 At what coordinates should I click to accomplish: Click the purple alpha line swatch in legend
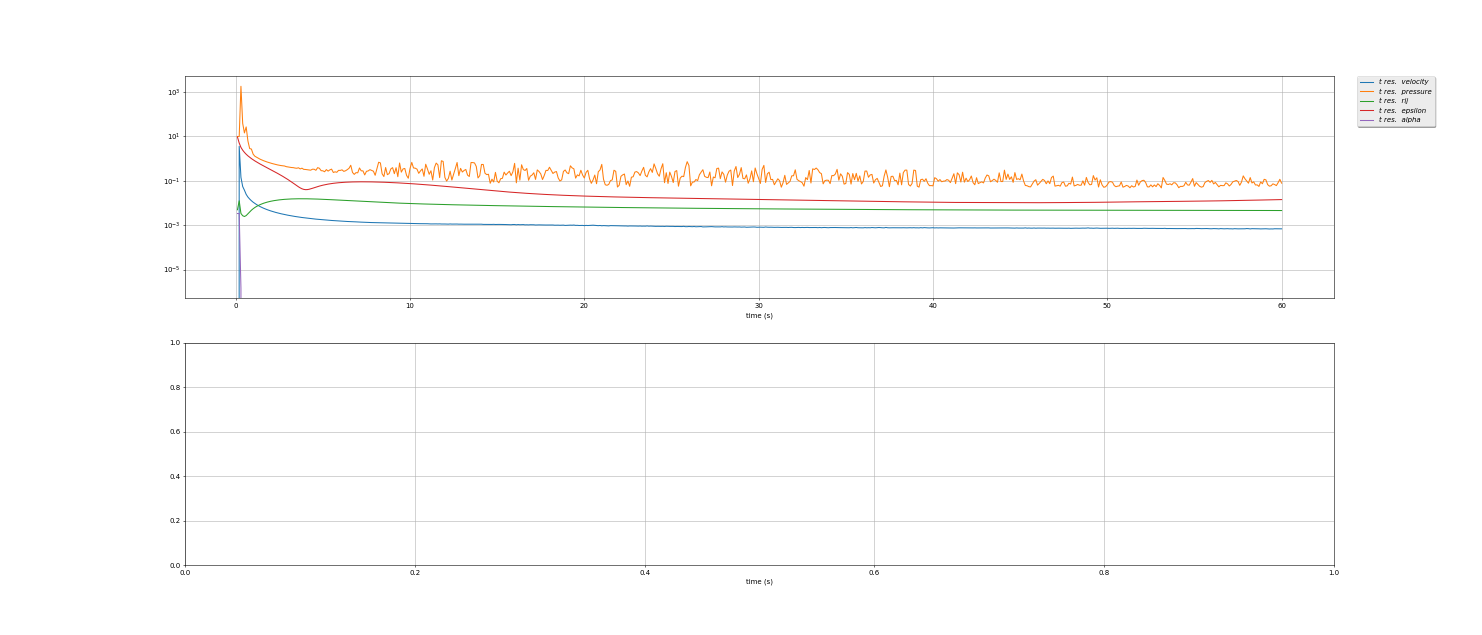[x=1367, y=120]
